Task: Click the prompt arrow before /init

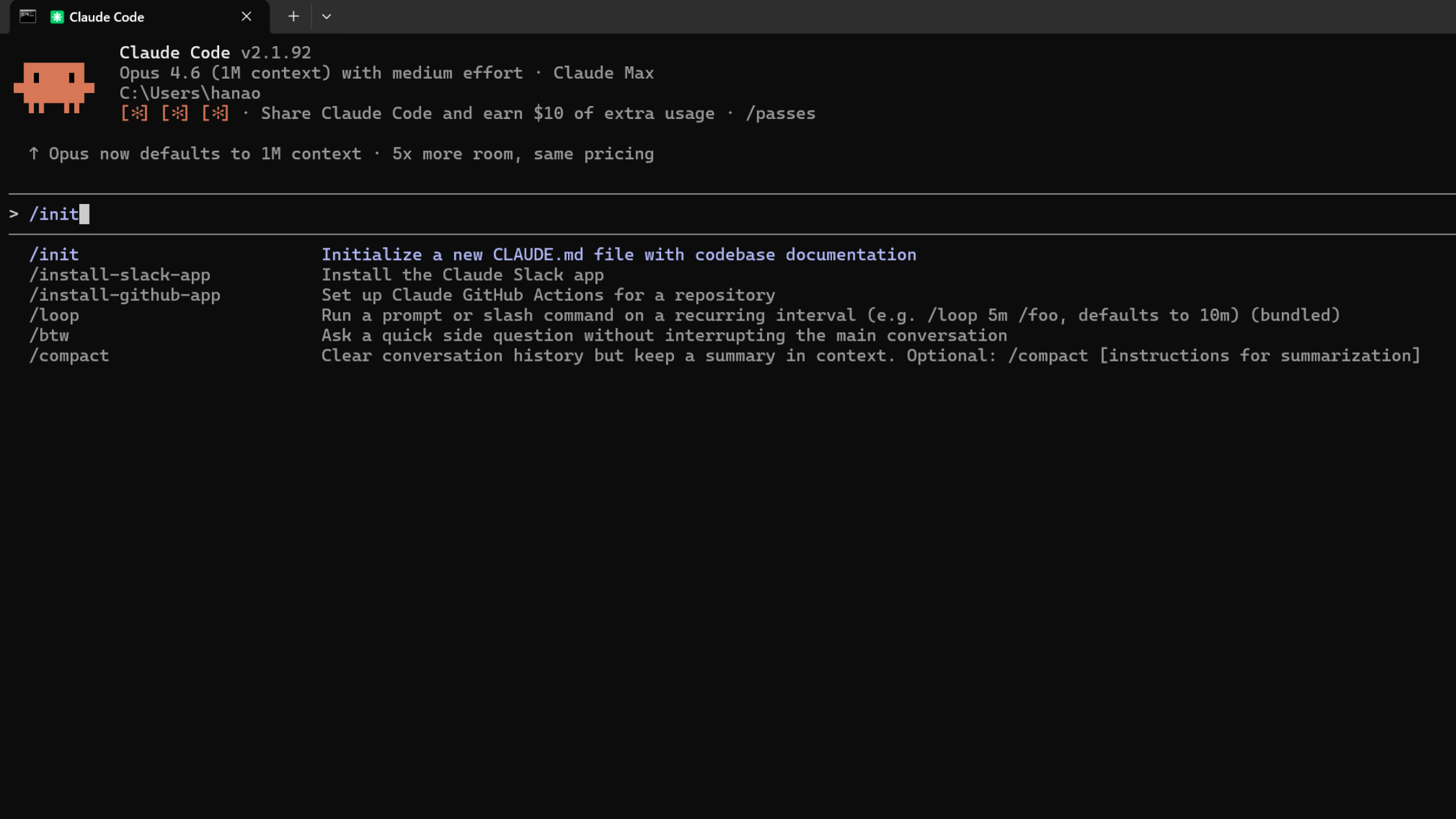Action: click(x=14, y=213)
